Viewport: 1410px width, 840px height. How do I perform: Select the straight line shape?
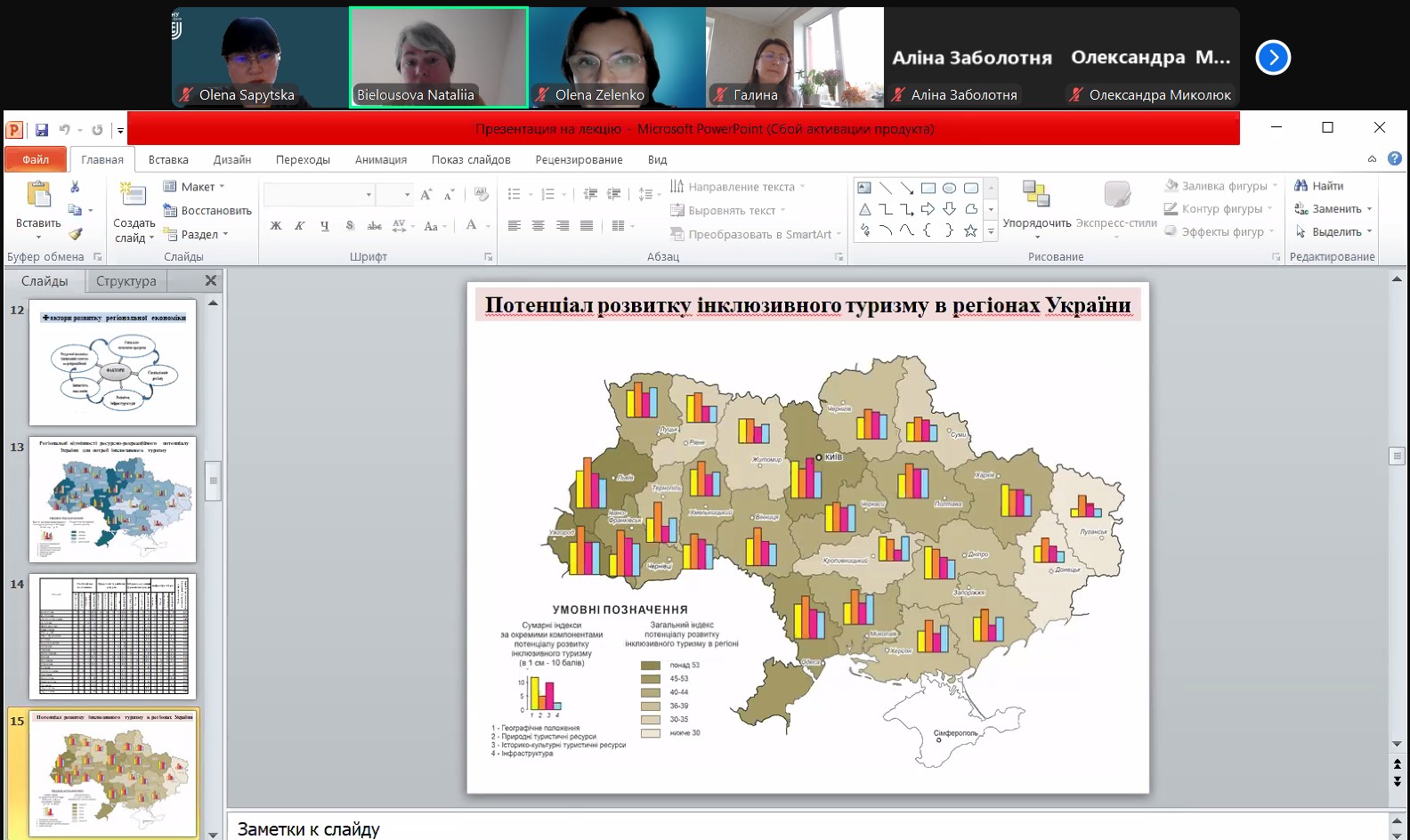tap(886, 188)
